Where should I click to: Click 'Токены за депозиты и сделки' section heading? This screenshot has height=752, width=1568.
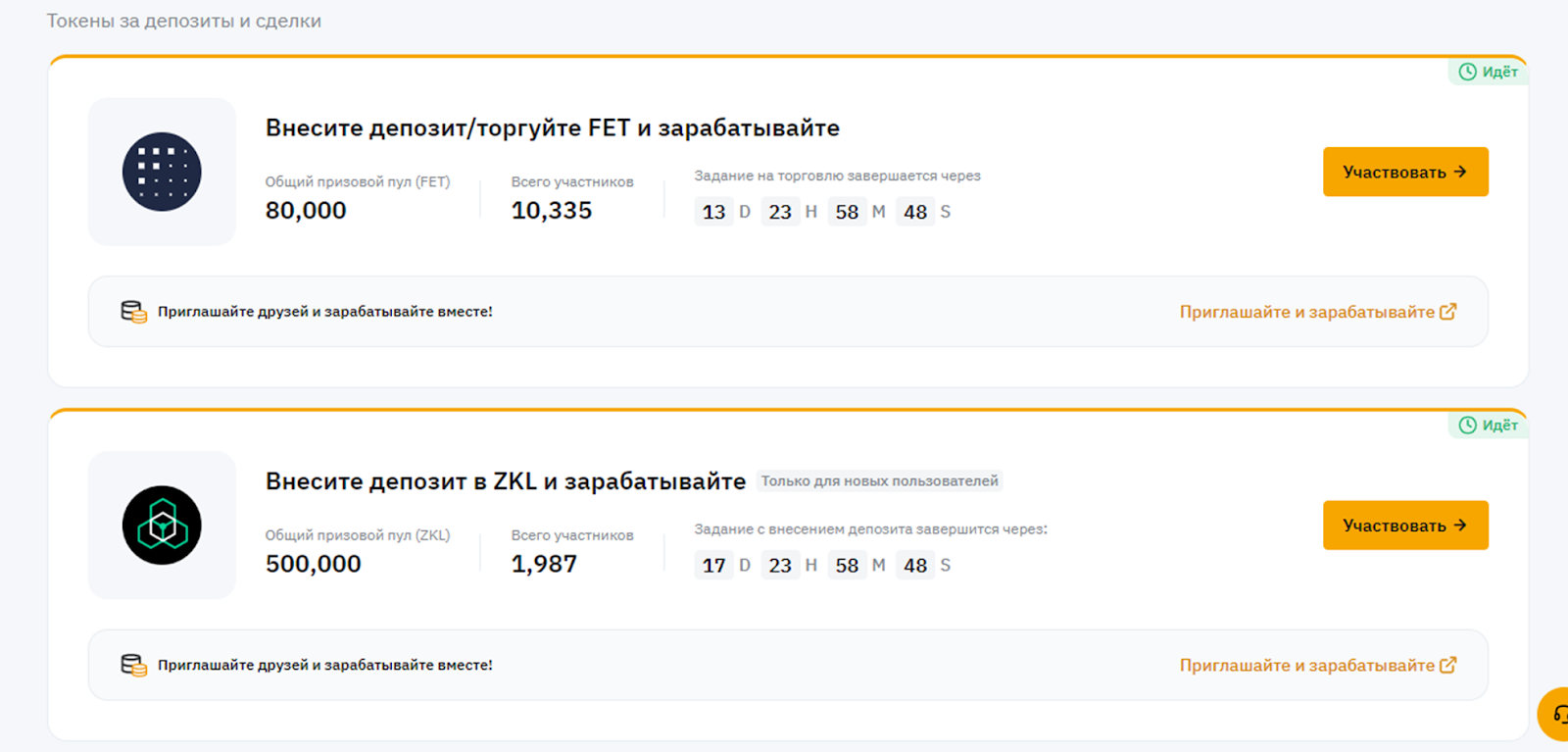point(184,21)
